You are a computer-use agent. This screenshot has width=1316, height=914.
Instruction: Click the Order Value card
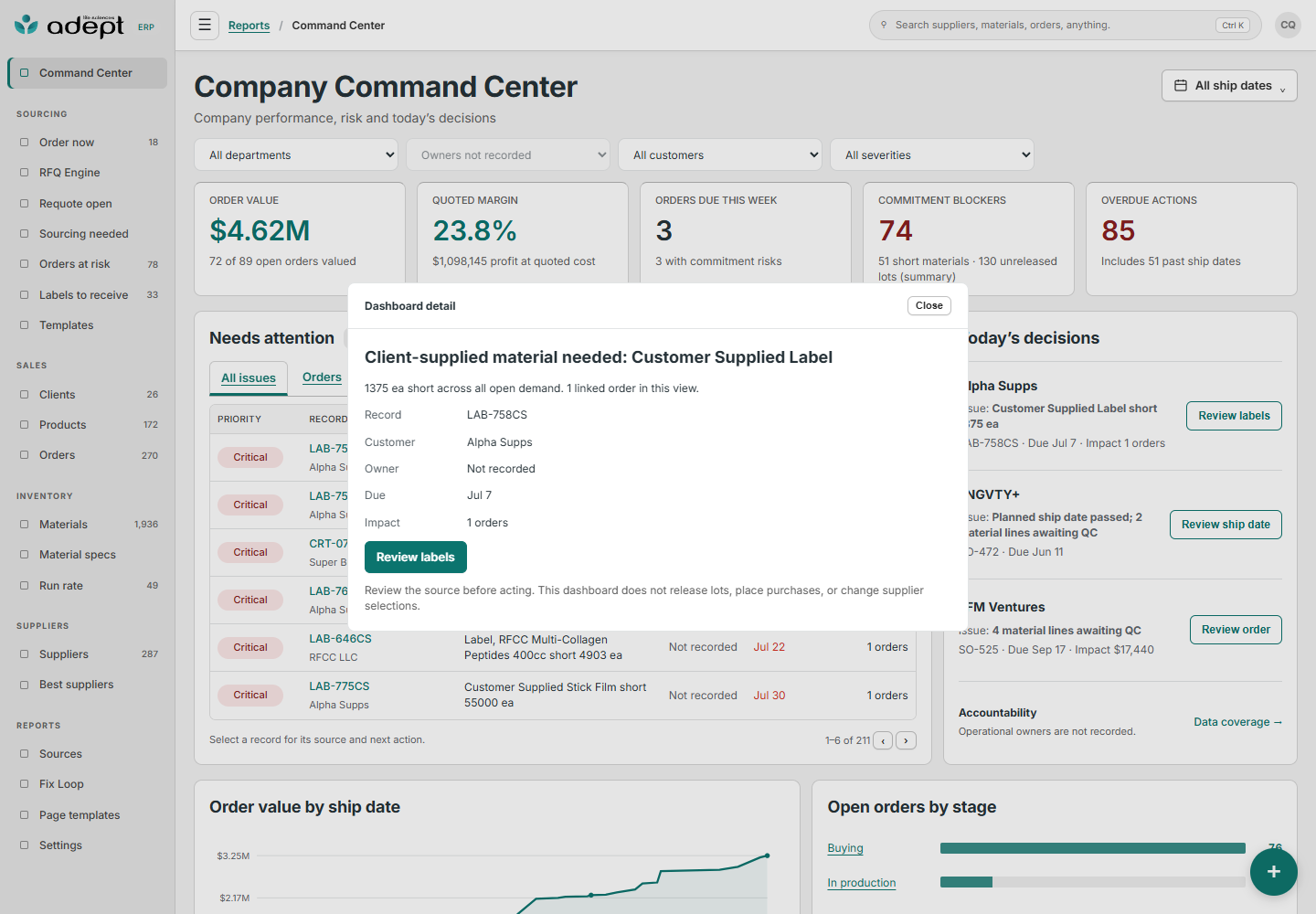(300, 239)
